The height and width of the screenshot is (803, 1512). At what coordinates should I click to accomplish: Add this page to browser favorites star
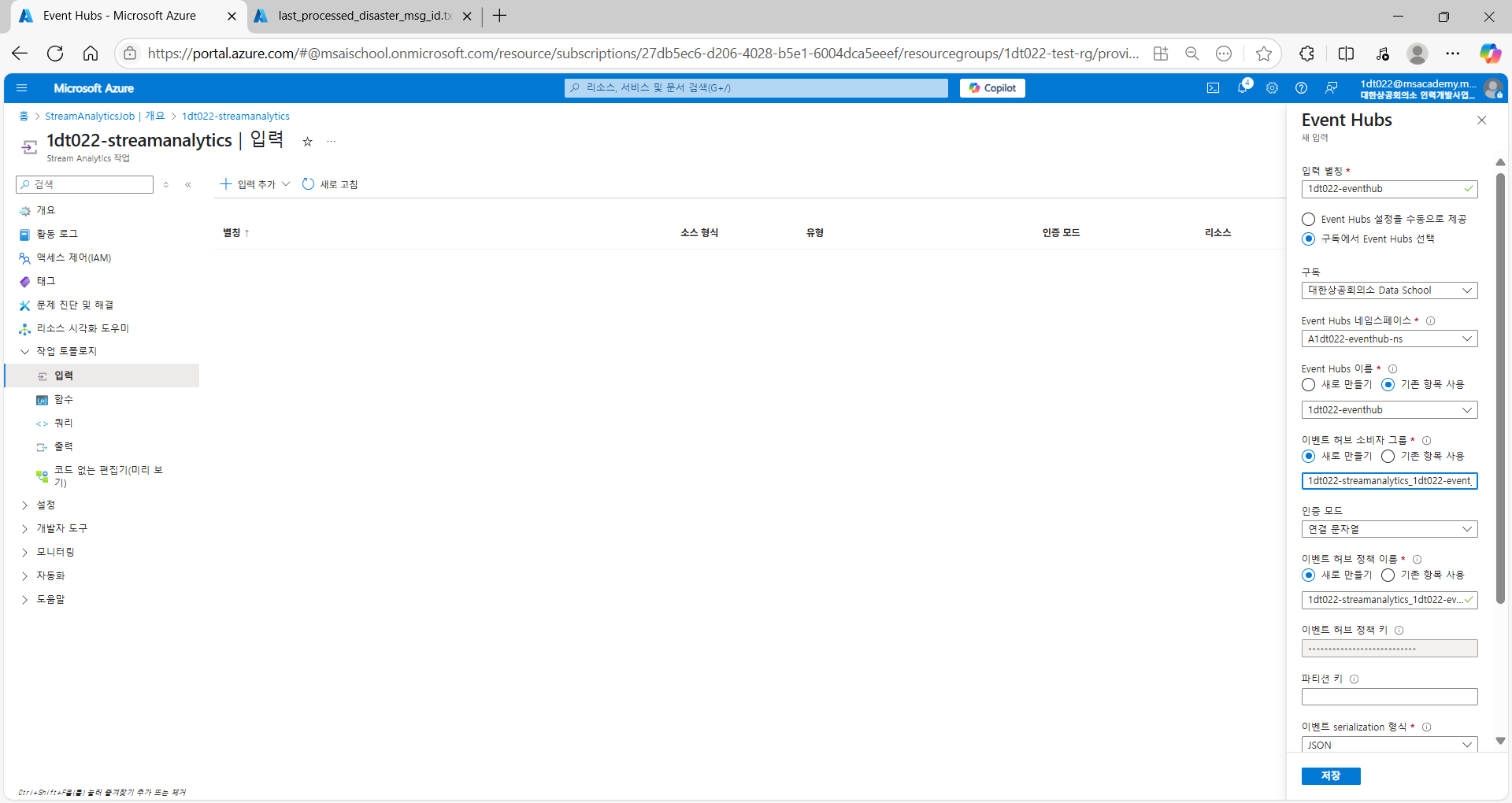pos(1264,54)
